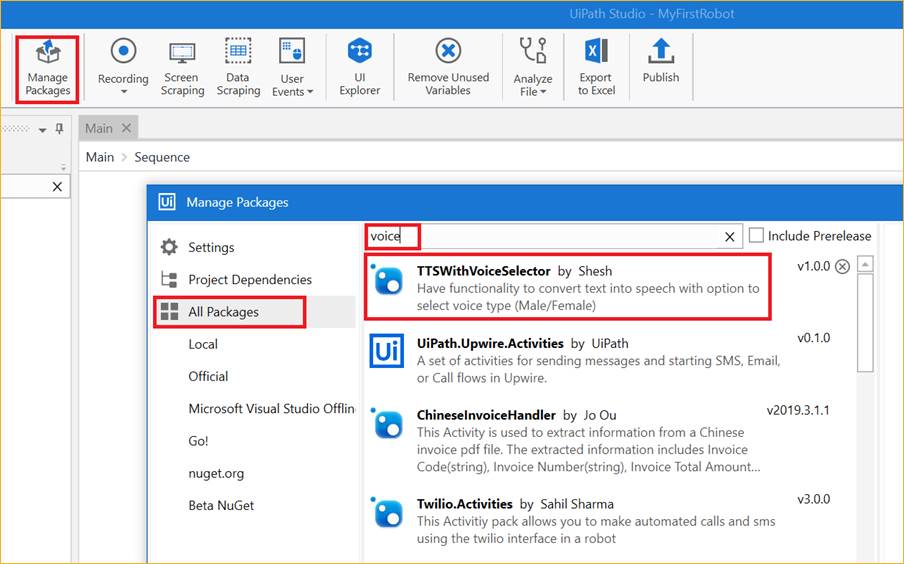
Task: Expand the Recording dropdown arrow
Action: [x=123, y=92]
